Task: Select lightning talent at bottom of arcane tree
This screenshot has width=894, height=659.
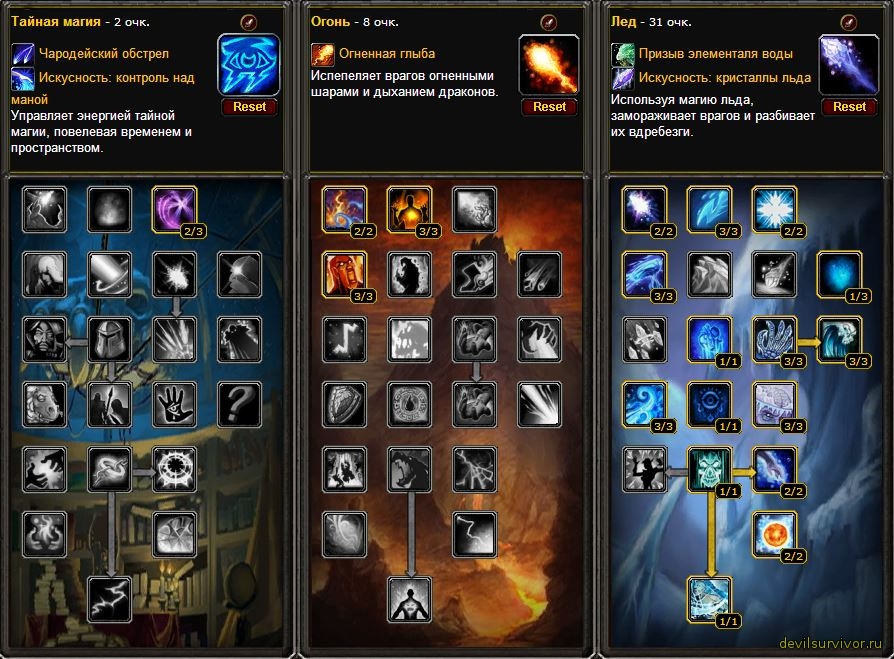Action: (x=109, y=599)
